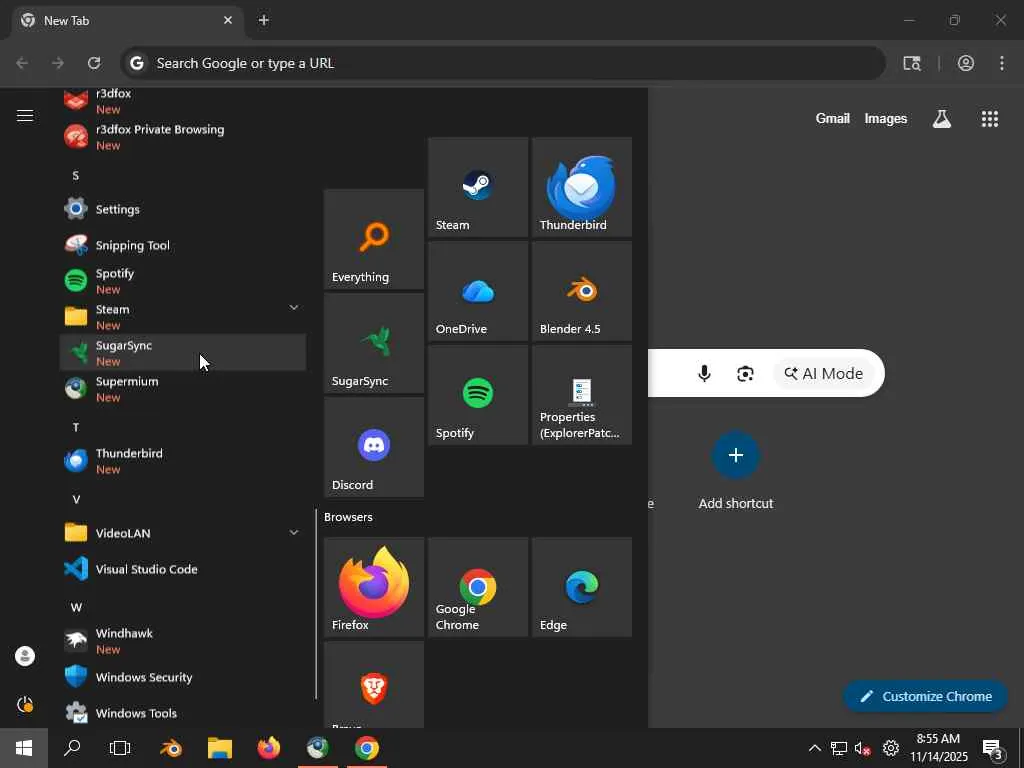Screen dimensions: 1024x768
Task: Launch the Edge tile
Action: tap(581, 586)
